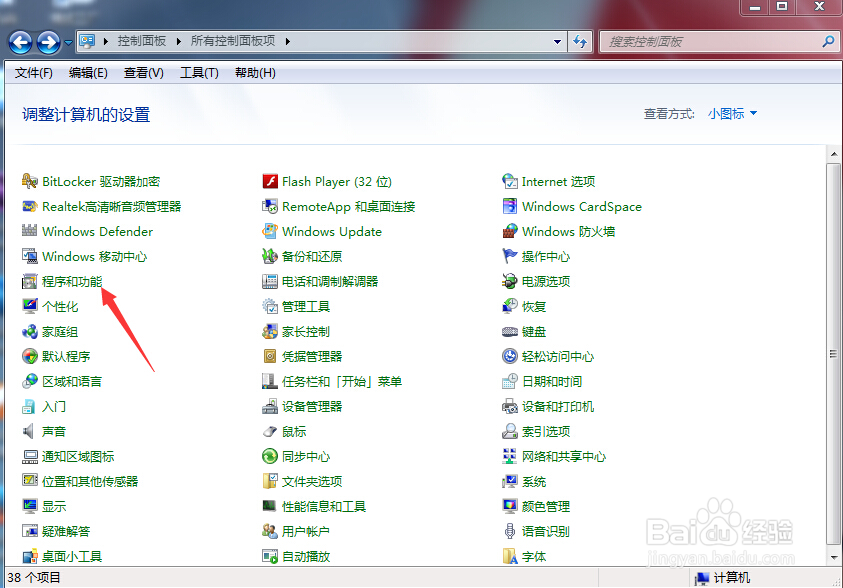Focus the 搜索控制面板 search field
The image size is (843, 588).
point(719,41)
